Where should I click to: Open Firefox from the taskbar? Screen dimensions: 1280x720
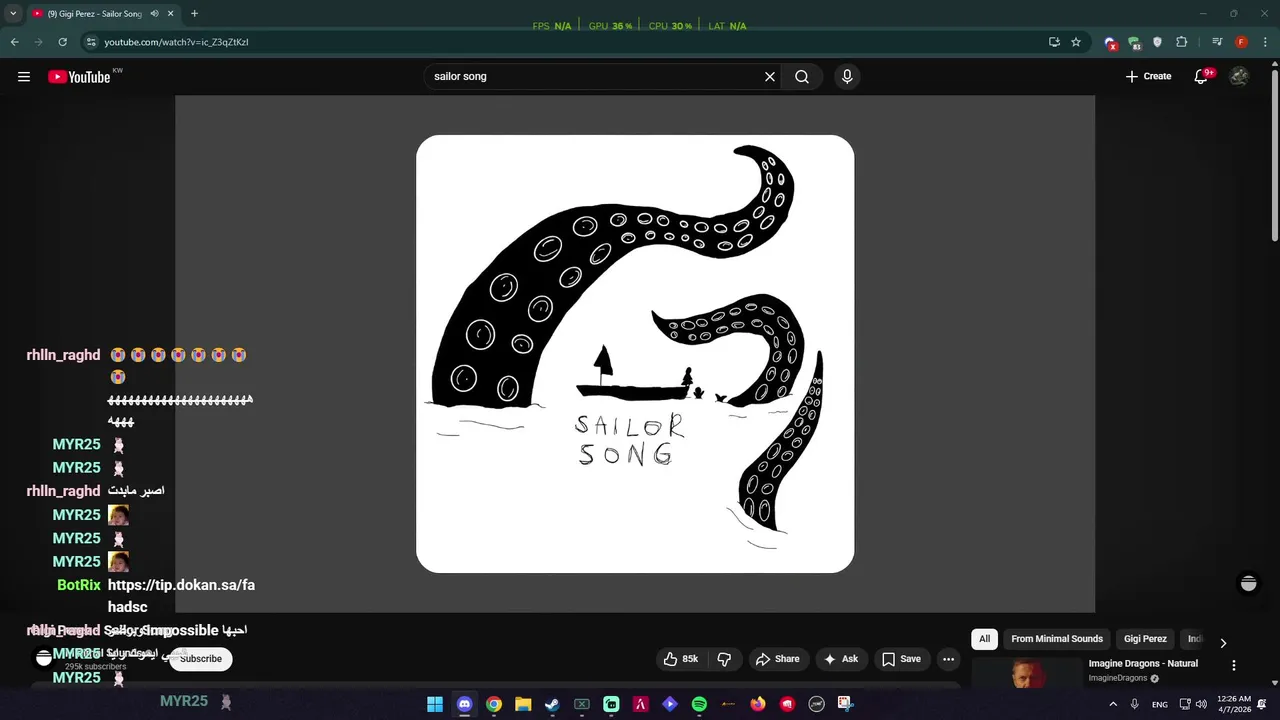[x=758, y=704]
